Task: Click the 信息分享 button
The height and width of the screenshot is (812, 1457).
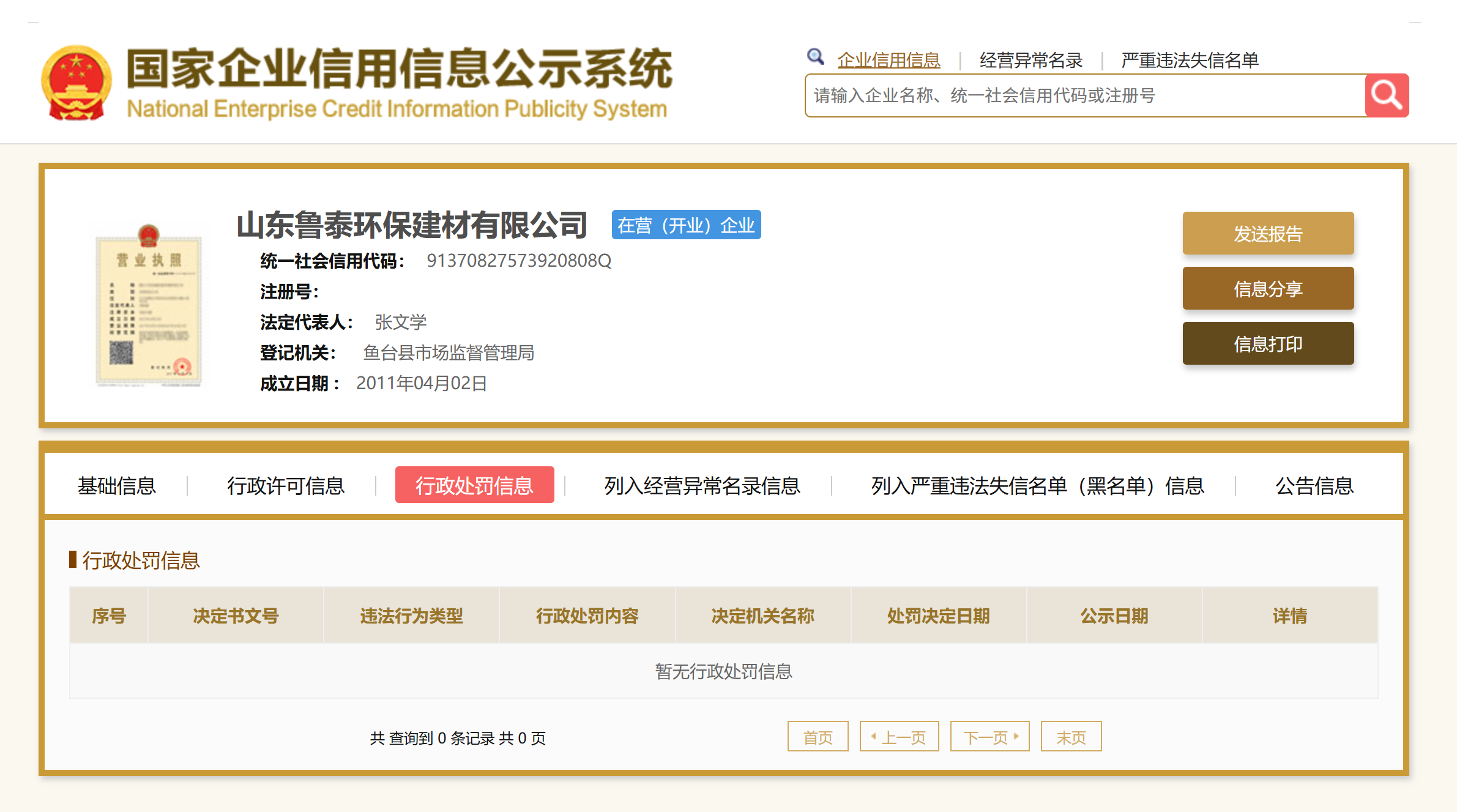Action: [x=1268, y=288]
